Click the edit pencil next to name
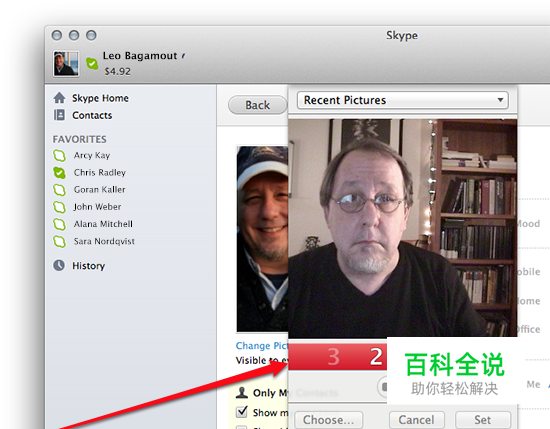Image resolution: width=550 pixels, height=429 pixels. point(183,56)
